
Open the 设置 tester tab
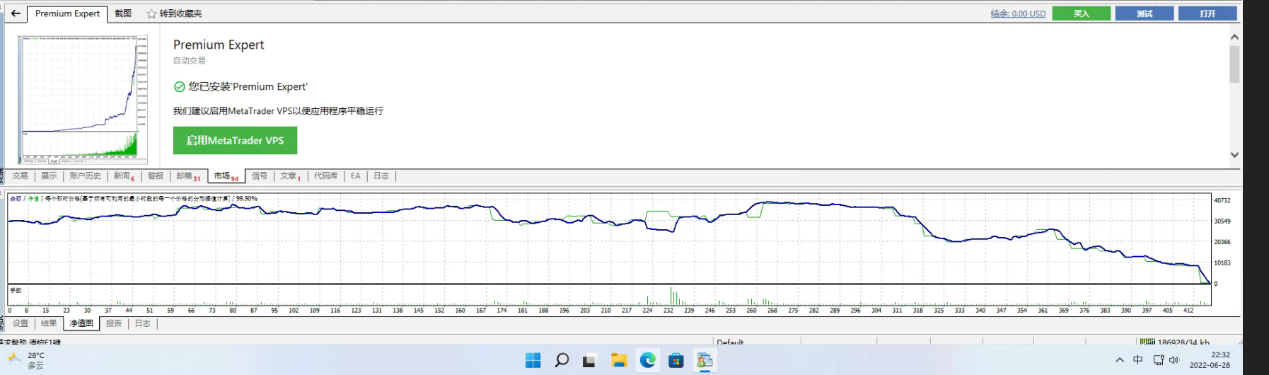point(21,323)
